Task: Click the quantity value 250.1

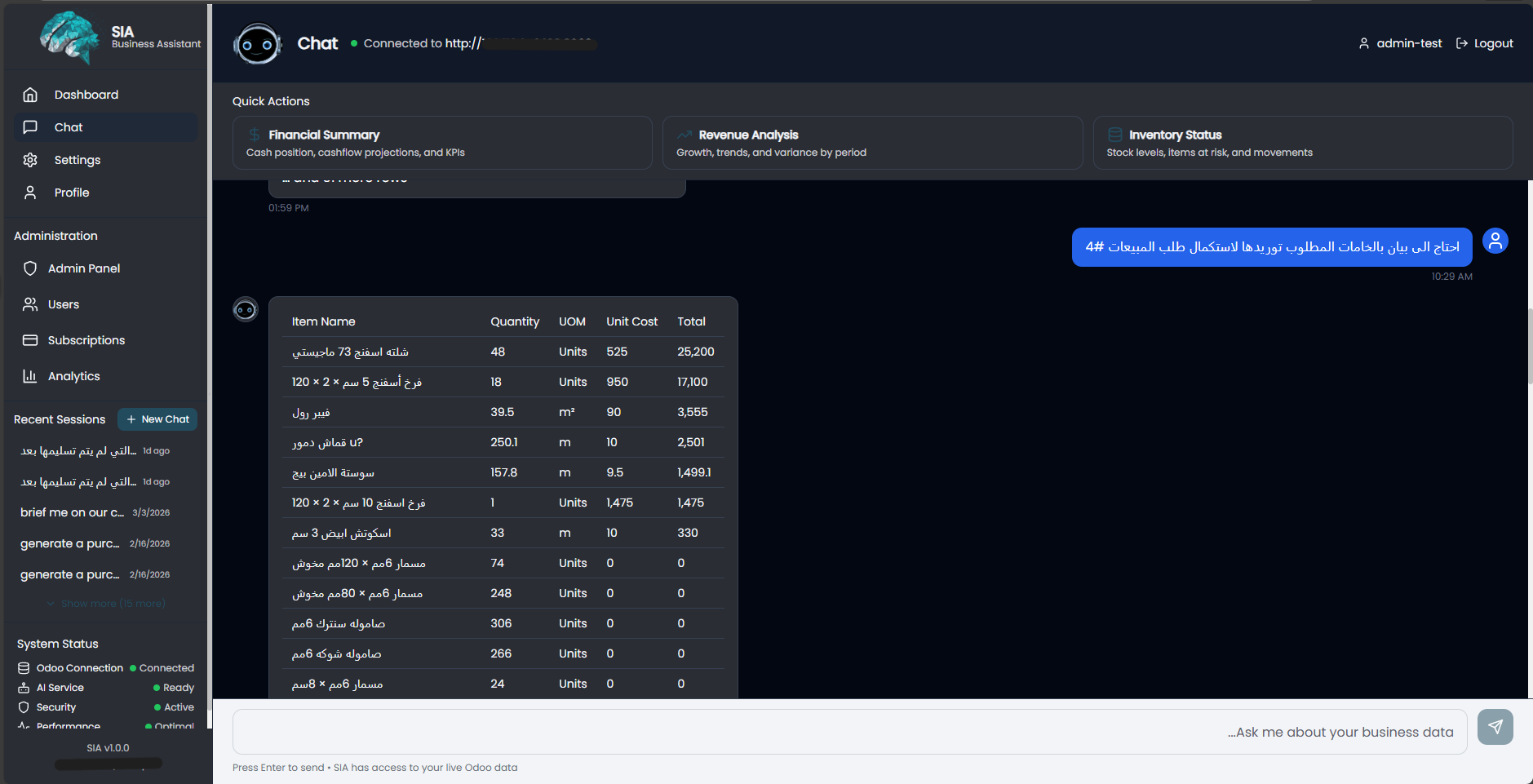Action: coord(504,442)
